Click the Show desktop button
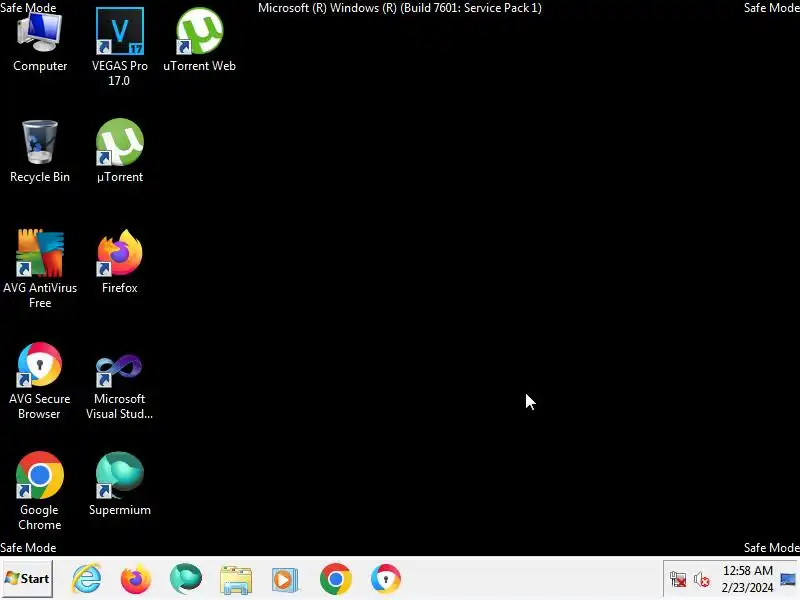 788,579
